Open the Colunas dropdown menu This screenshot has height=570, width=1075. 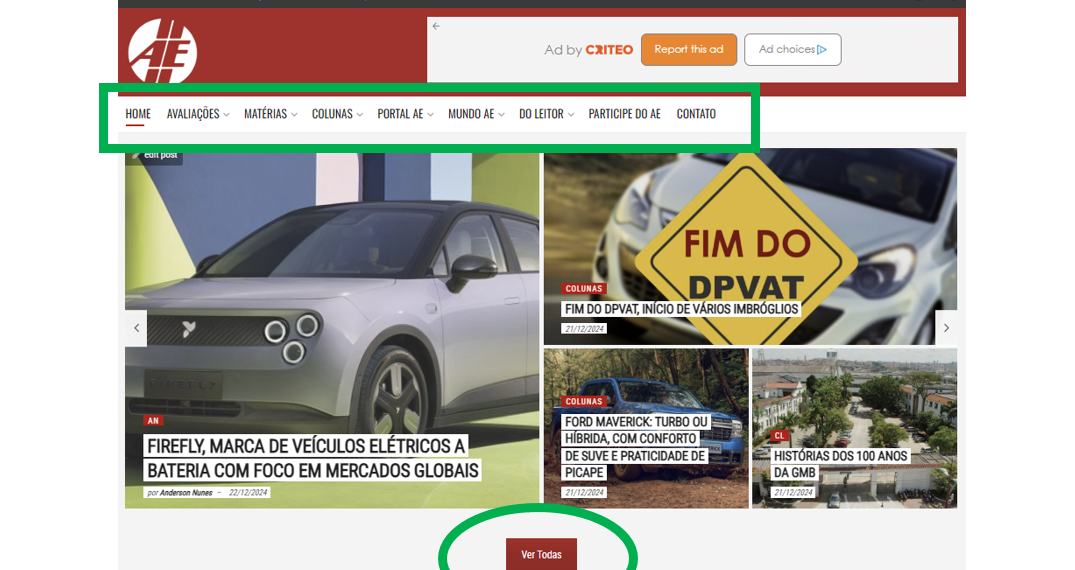[337, 114]
